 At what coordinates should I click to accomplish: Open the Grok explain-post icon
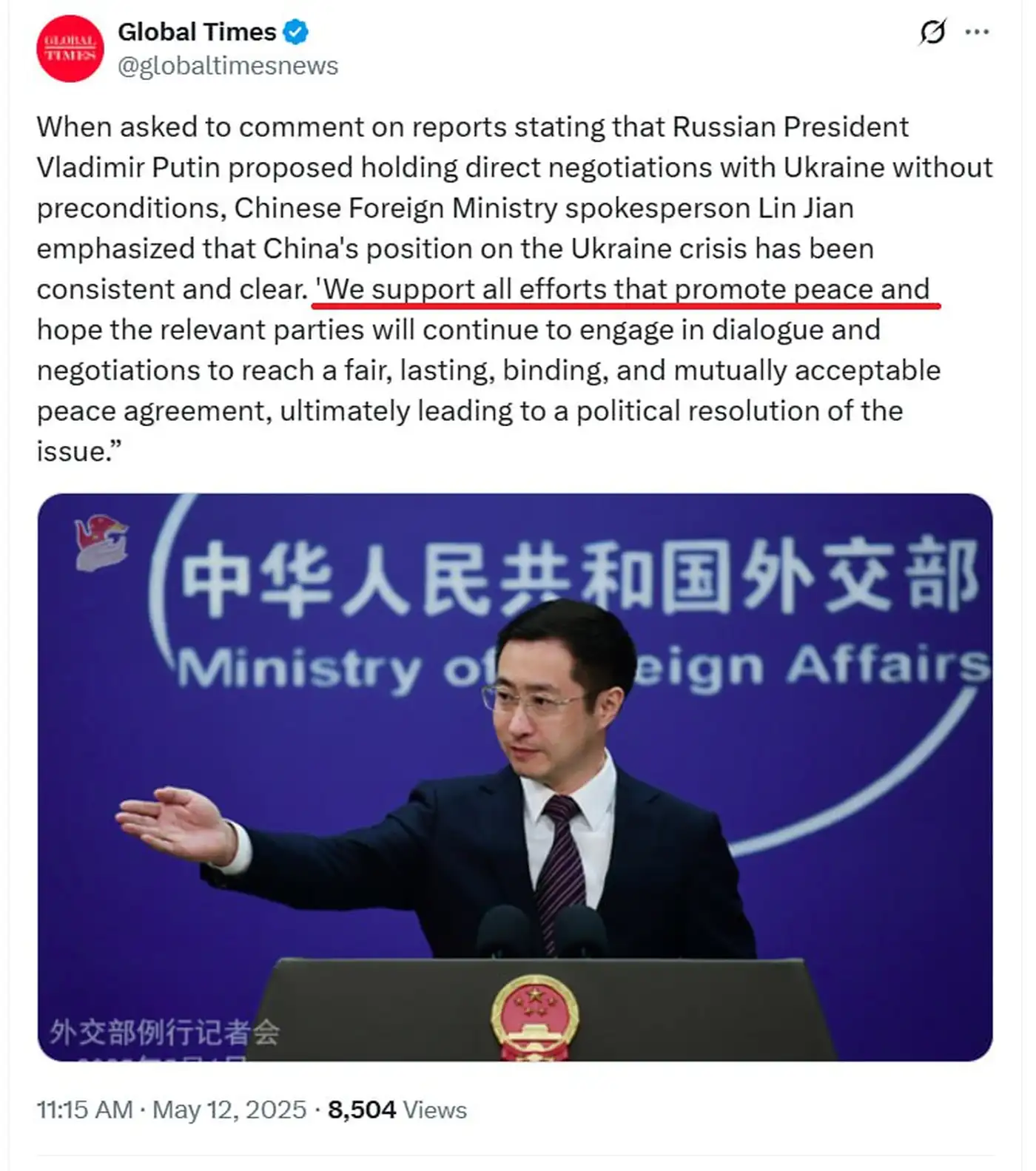(x=932, y=32)
